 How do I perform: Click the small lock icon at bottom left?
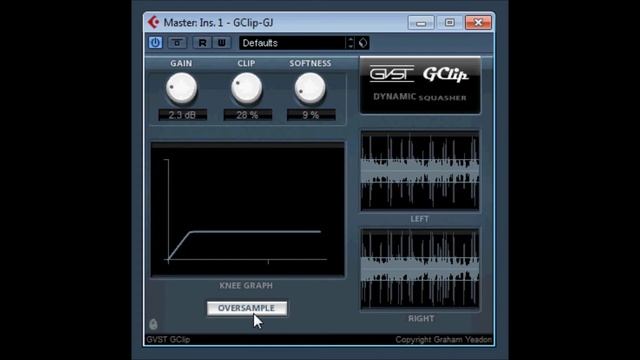coord(153,324)
